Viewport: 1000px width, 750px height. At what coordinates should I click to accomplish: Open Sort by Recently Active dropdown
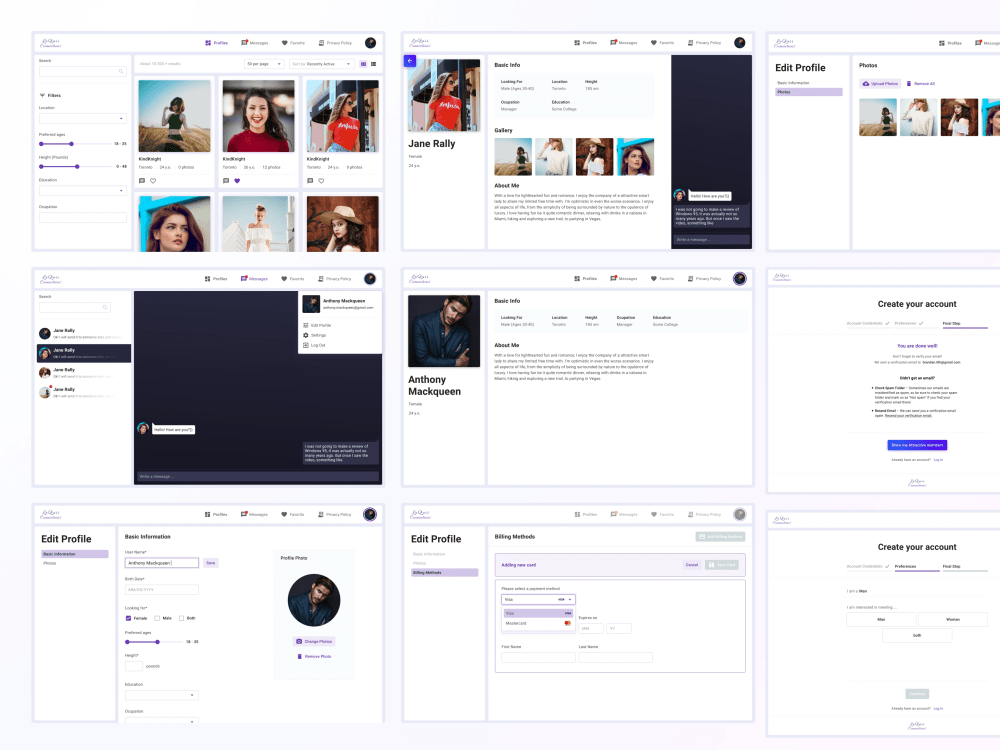pos(321,64)
